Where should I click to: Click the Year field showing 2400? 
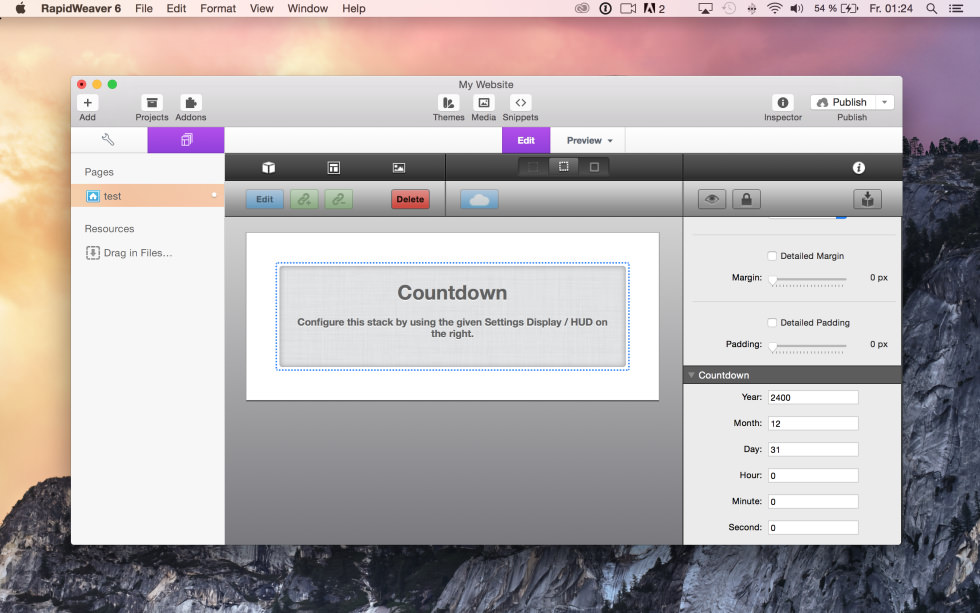tap(813, 397)
